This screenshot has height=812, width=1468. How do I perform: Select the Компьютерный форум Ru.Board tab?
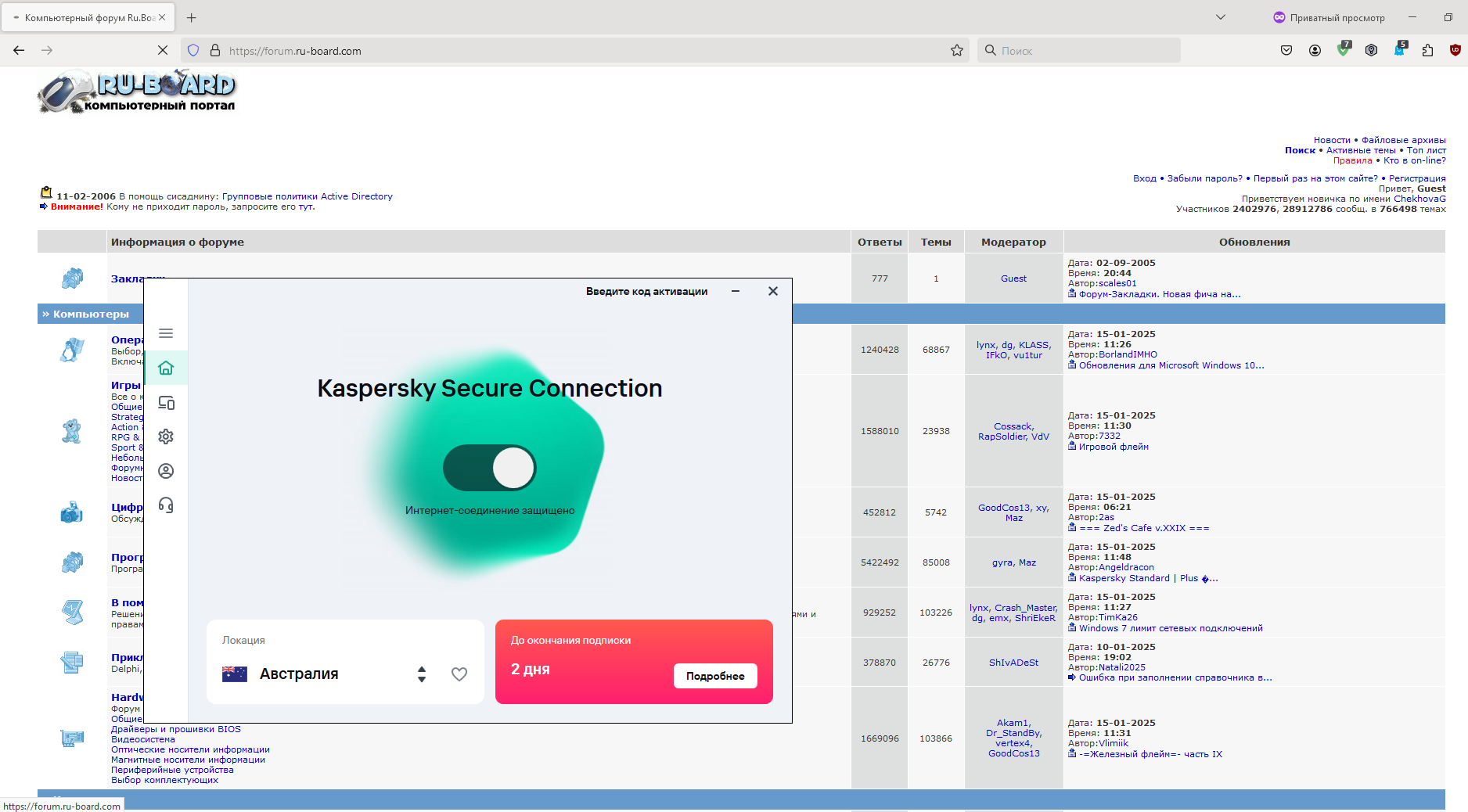point(88,17)
